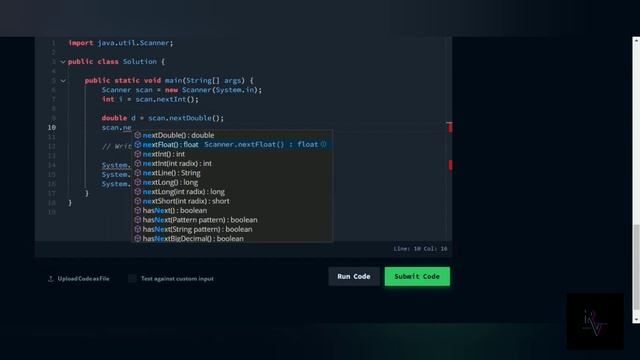Choose nextLine() : String suggestion
The height and width of the screenshot is (360, 640).
tap(232, 173)
